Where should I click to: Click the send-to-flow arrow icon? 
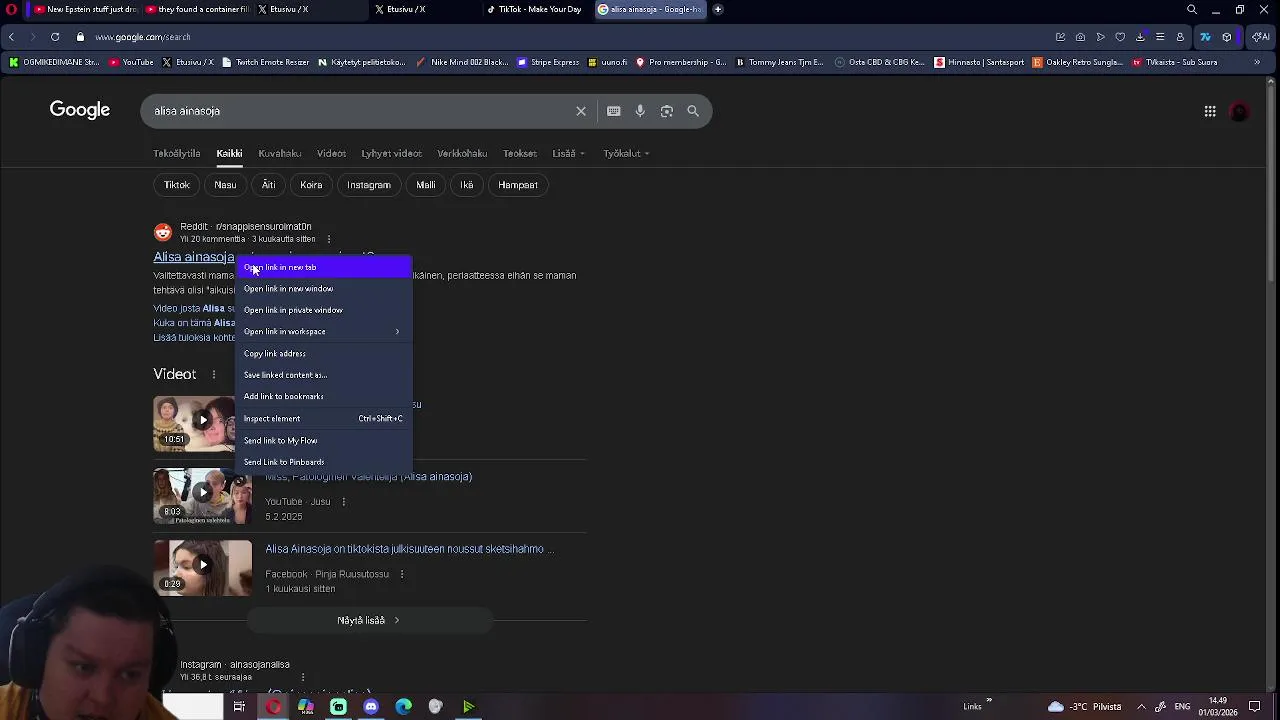1100,37
